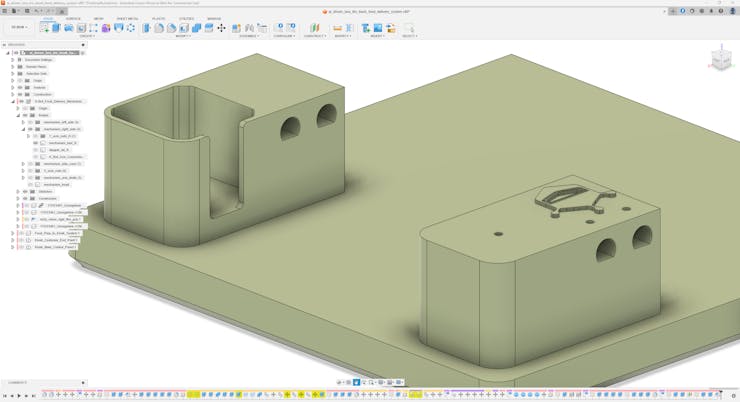Click the Play button in timeline
Image resolution: width=740 pixels, height=402 pixels.
(18, 395)
